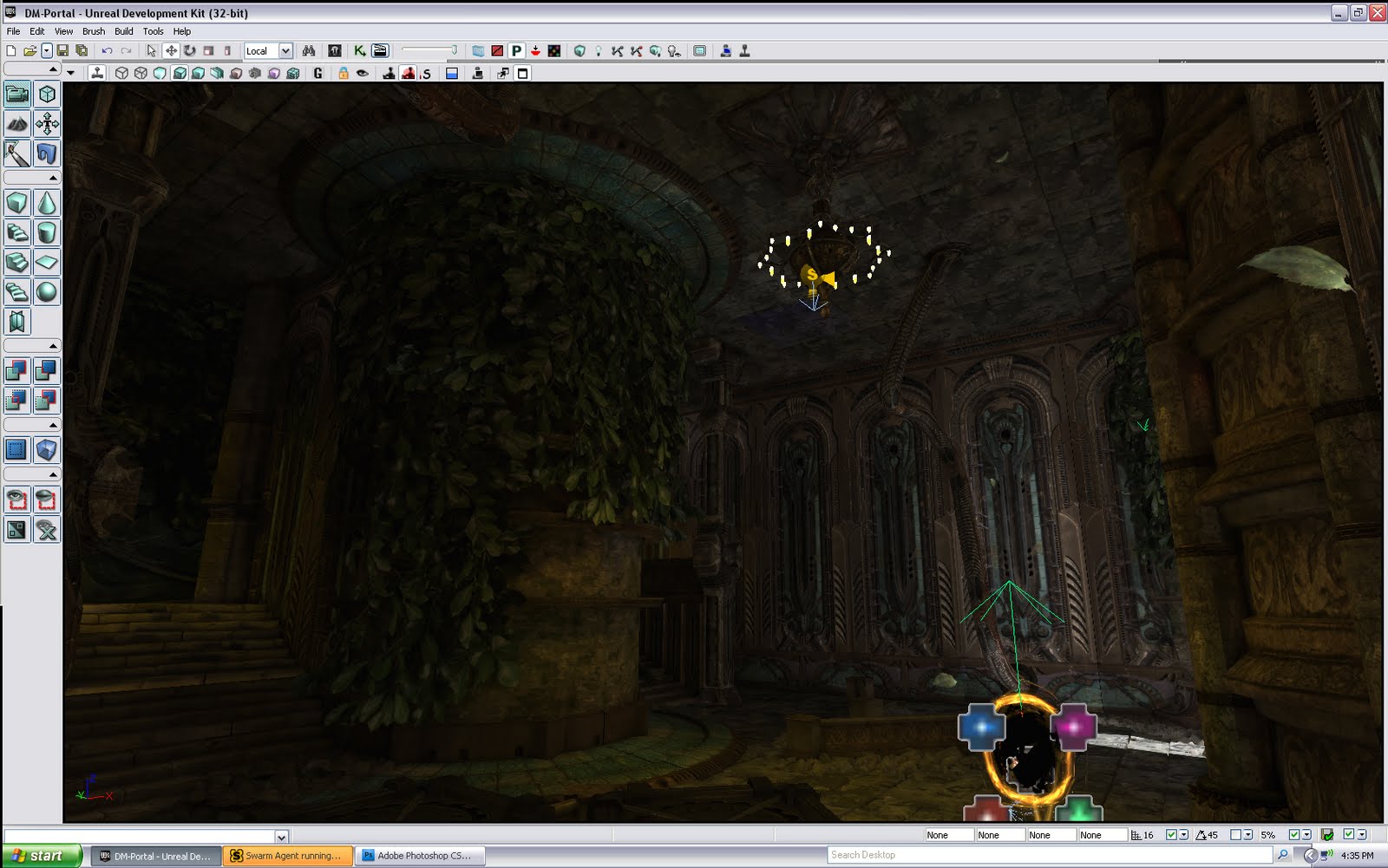Click the Build Geometry icon
Screen dimensions: 1388x868
(579, 51)
